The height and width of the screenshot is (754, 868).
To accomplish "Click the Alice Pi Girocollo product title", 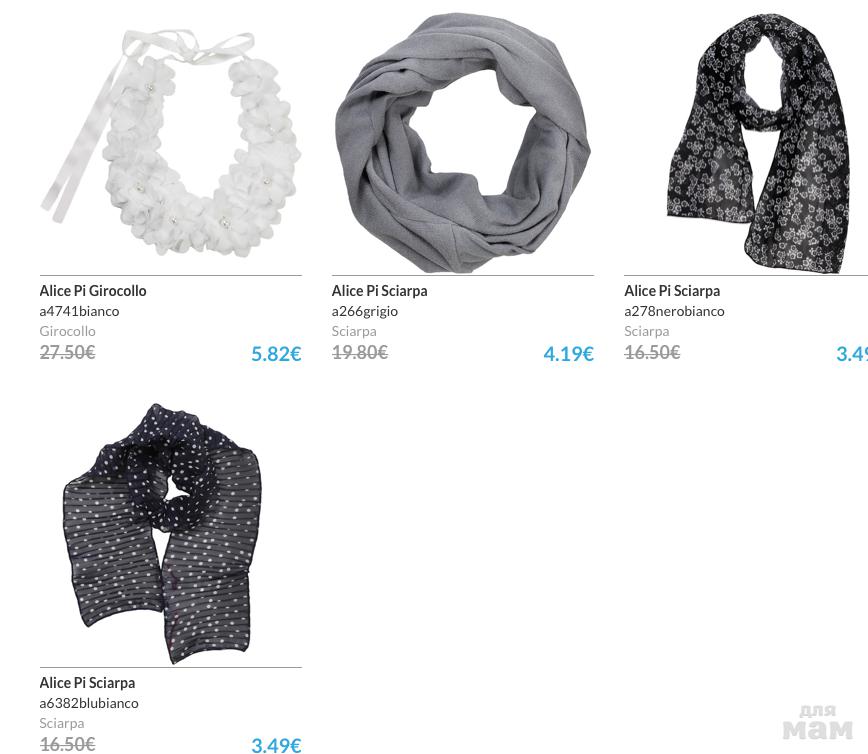I will point(93,291).
